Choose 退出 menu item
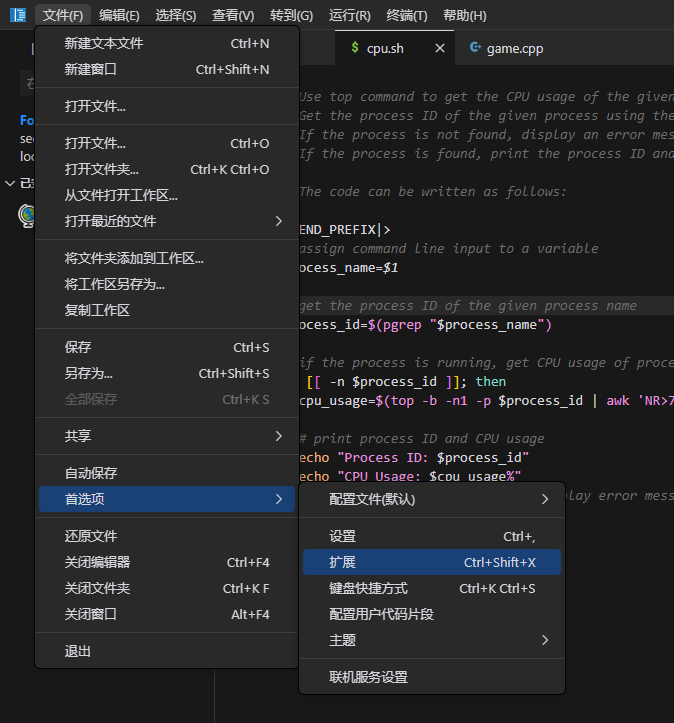 pos(167,652)
